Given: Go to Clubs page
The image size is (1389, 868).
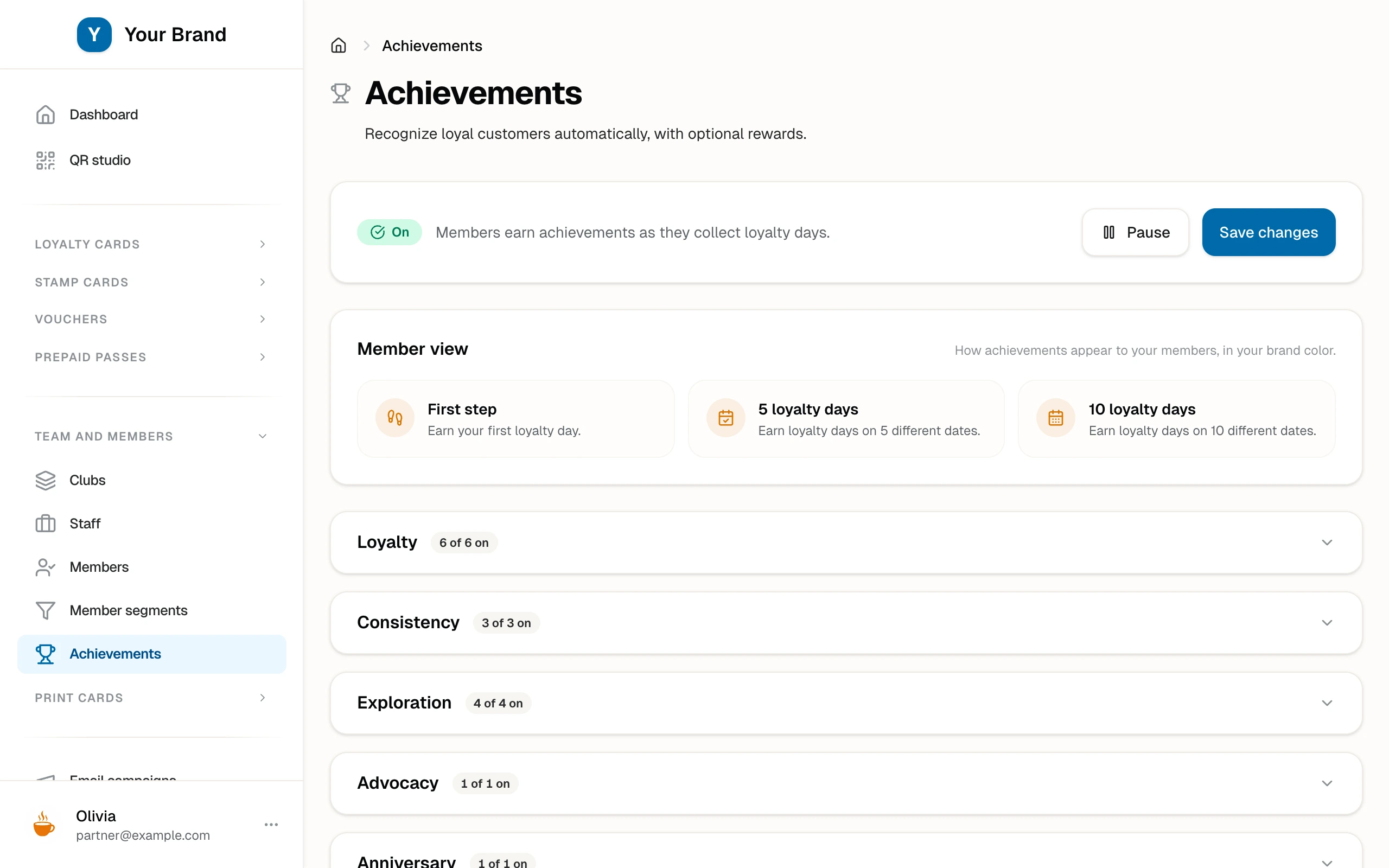Looking at the screenshot, I should tap(151, 480).
